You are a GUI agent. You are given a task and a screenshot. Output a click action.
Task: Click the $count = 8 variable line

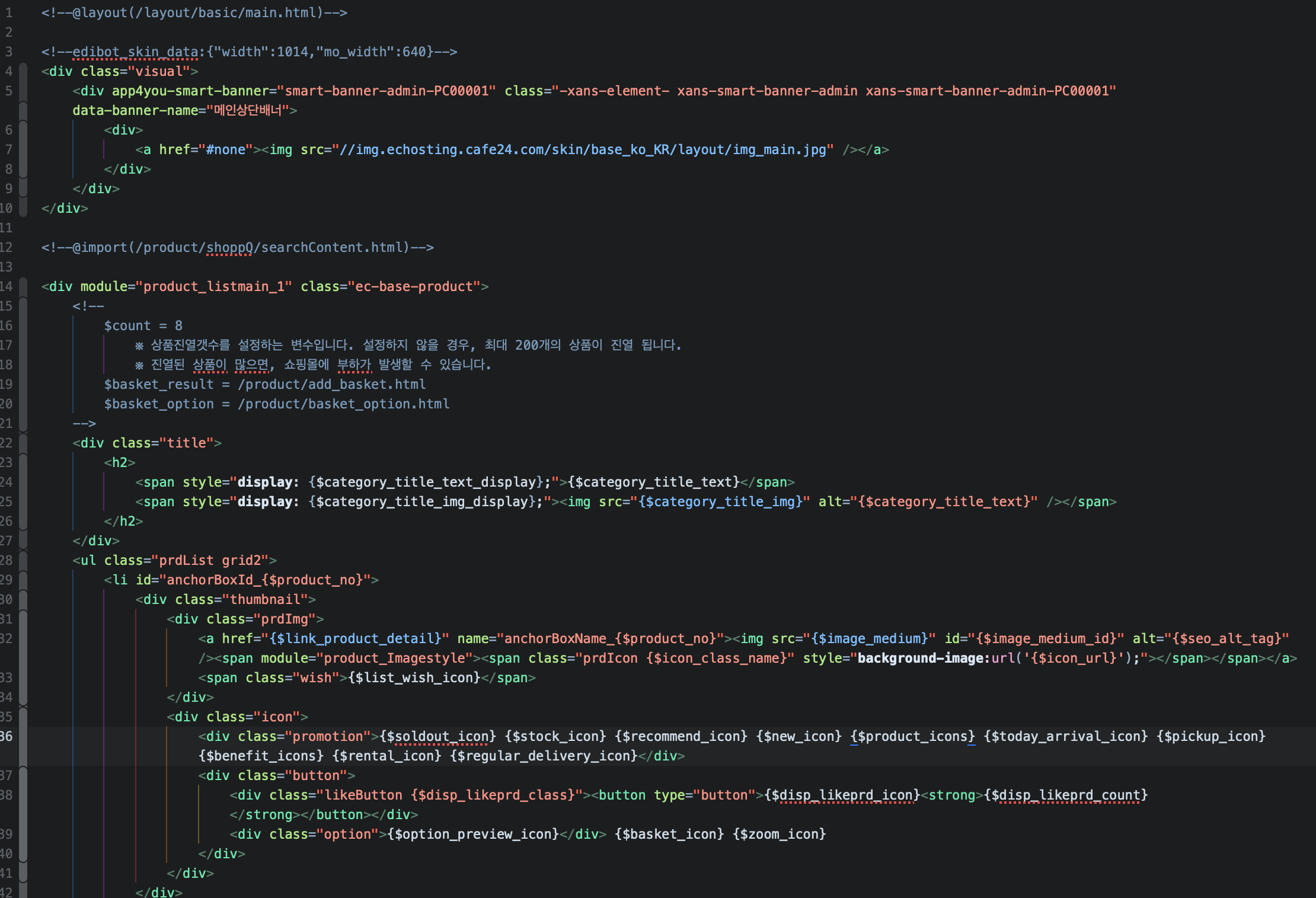pos(143,325)
